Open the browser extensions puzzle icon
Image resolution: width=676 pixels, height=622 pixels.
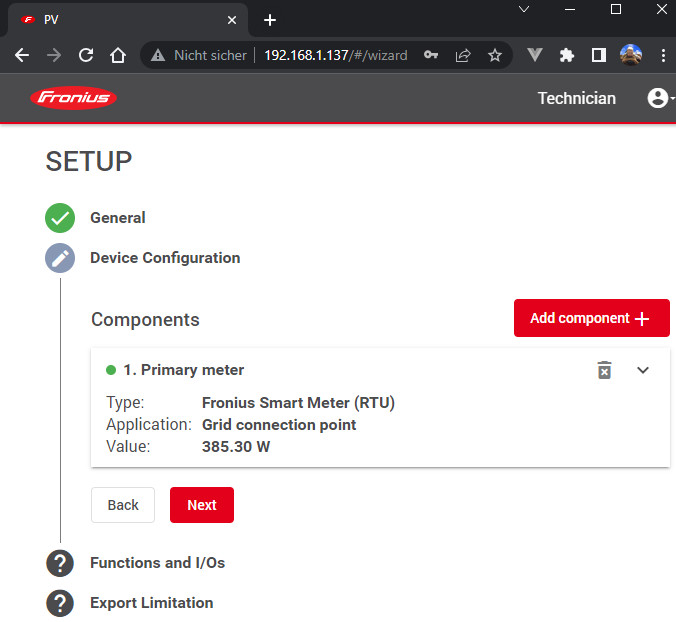coord(567,55)
